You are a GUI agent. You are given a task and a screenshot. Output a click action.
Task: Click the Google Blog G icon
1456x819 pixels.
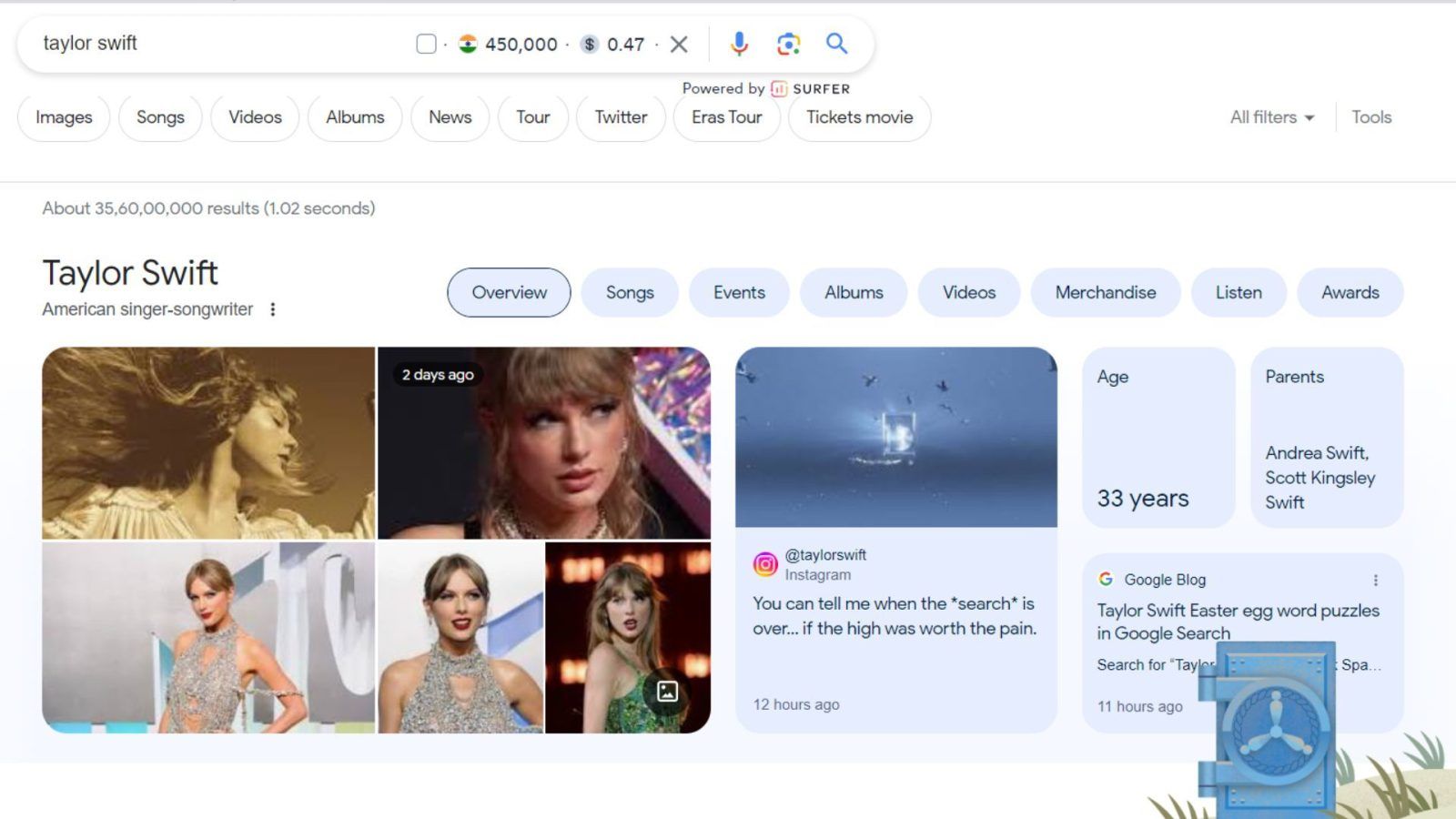1106,579
